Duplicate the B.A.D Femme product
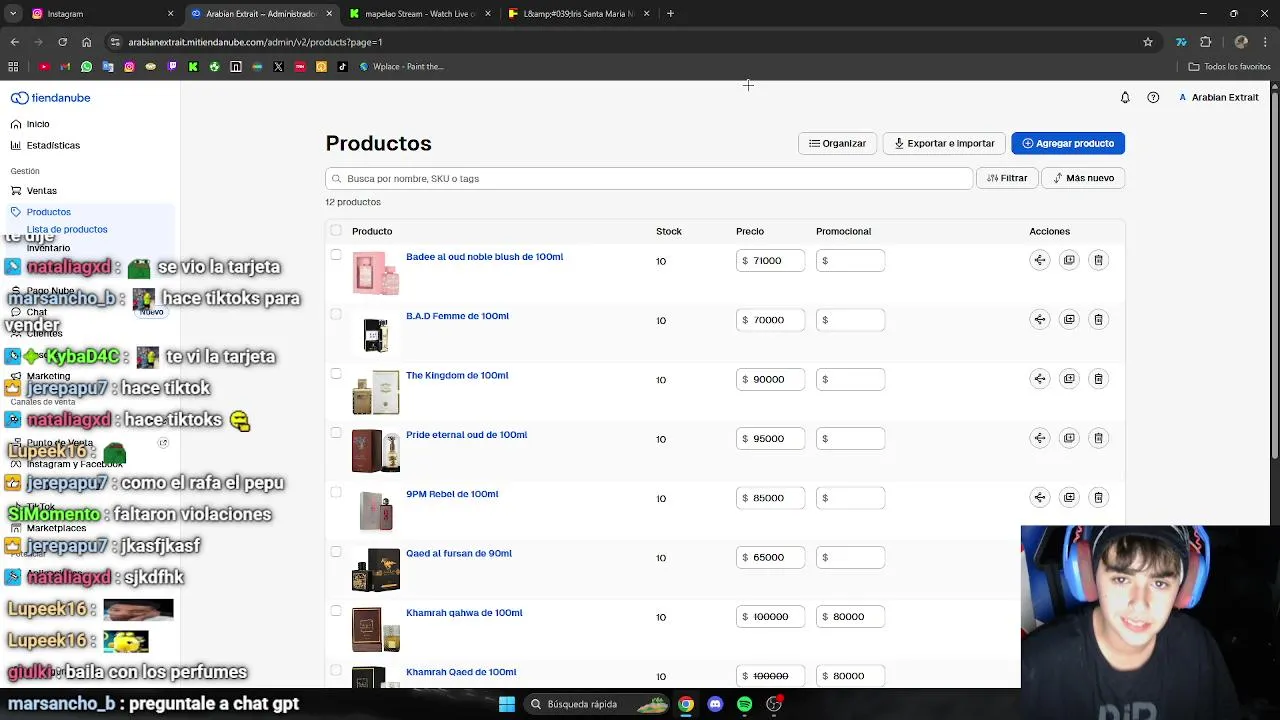The image size is (1280, 720). click(x=1069, y=319)
